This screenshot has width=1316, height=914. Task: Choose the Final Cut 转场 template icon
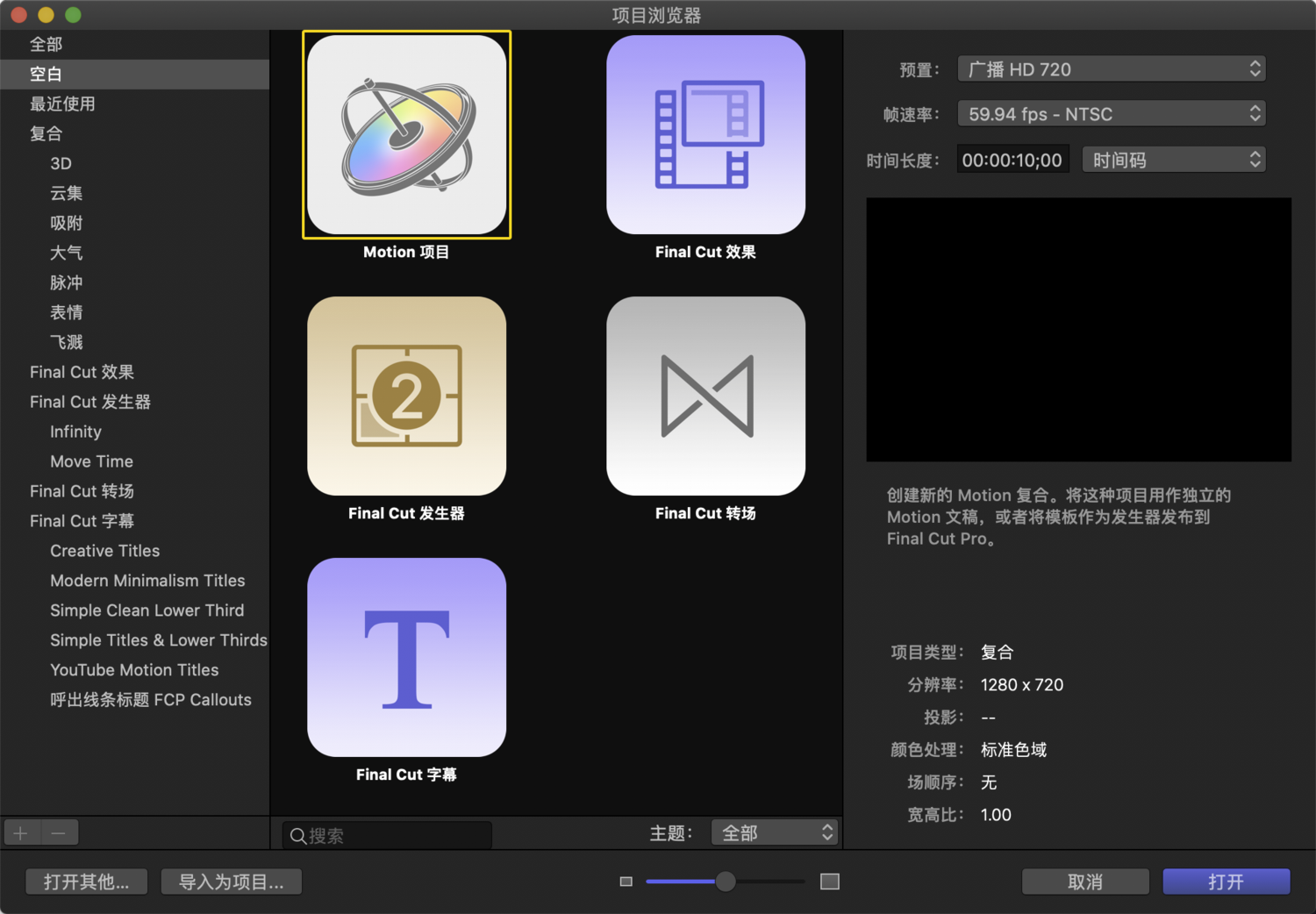point(705,396)
